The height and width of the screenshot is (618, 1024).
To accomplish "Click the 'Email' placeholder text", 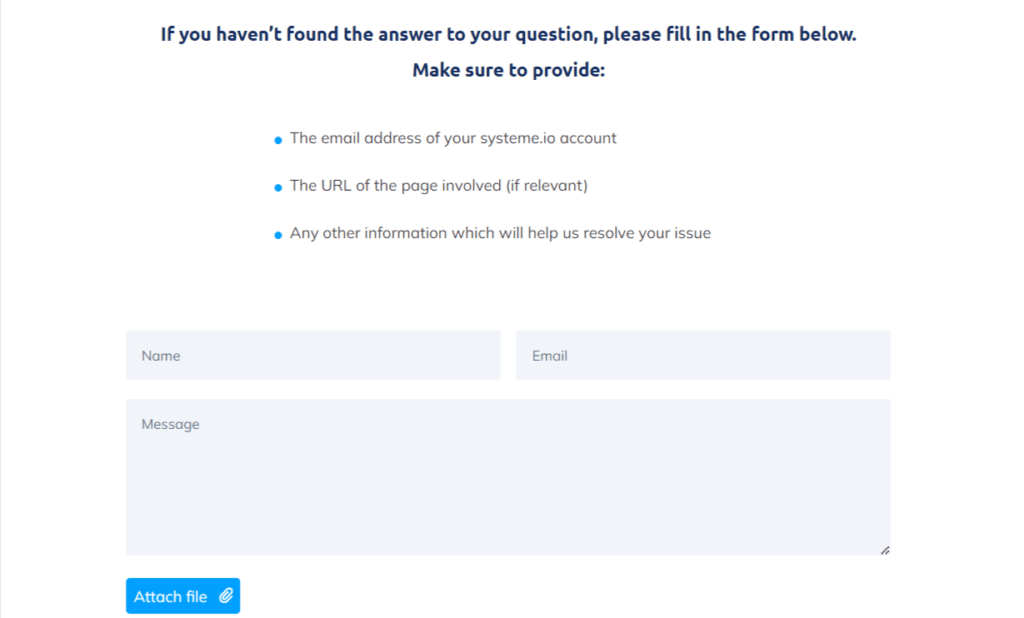I will [x=549, y=356].
